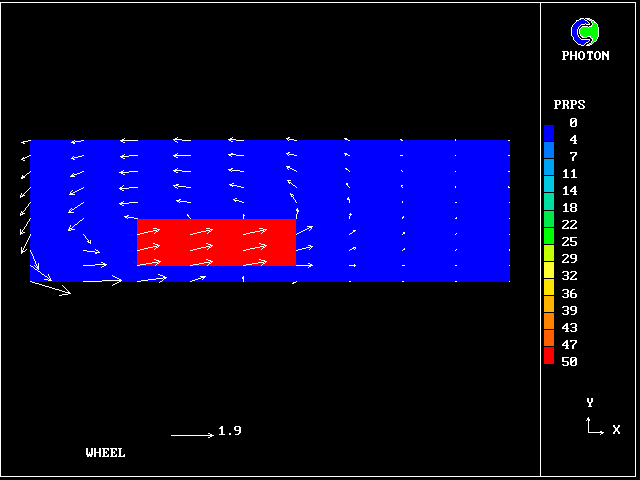Click the legend value label 47

tap(569, 344)
